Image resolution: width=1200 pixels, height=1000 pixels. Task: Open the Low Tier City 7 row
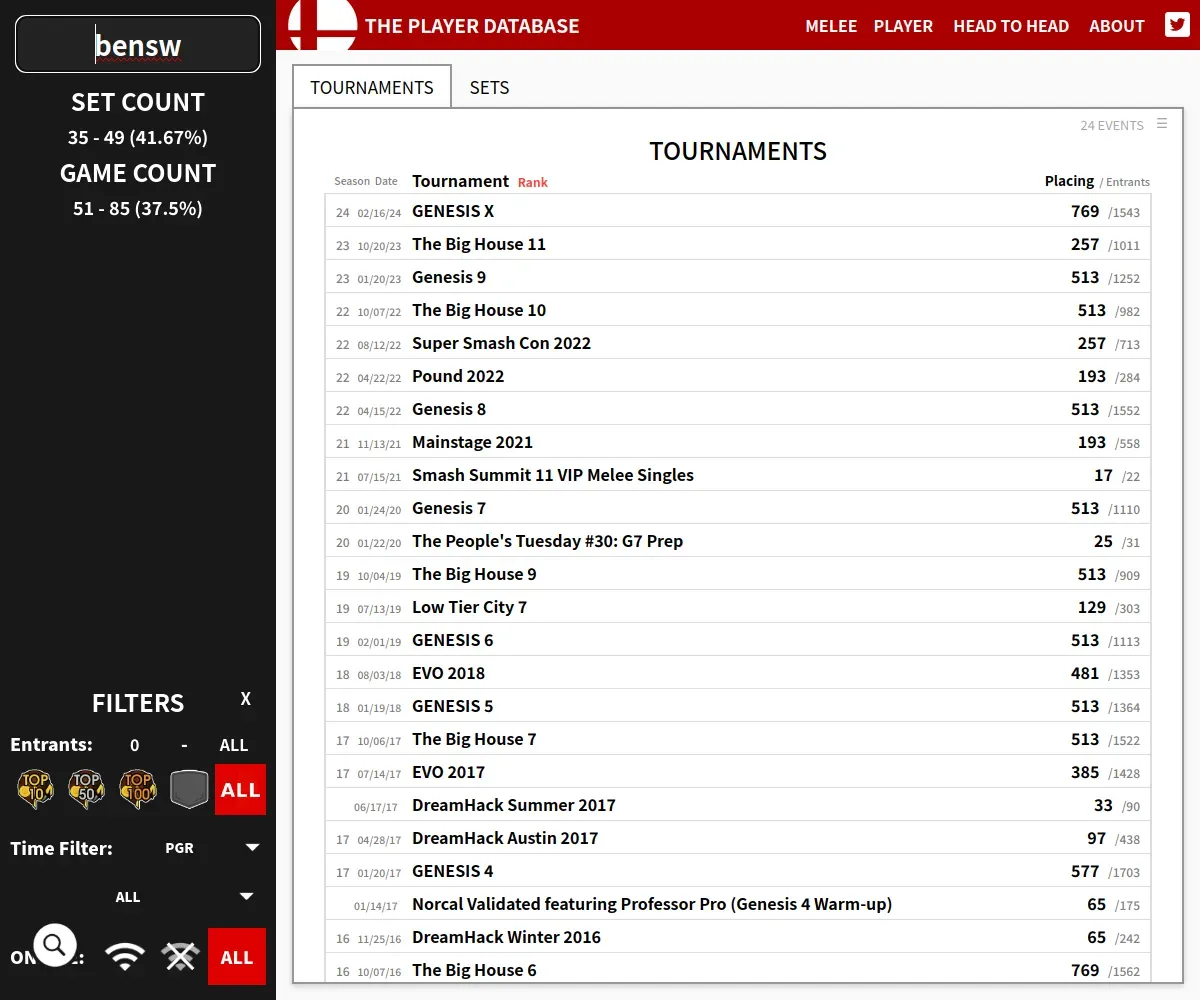point(738,607)
